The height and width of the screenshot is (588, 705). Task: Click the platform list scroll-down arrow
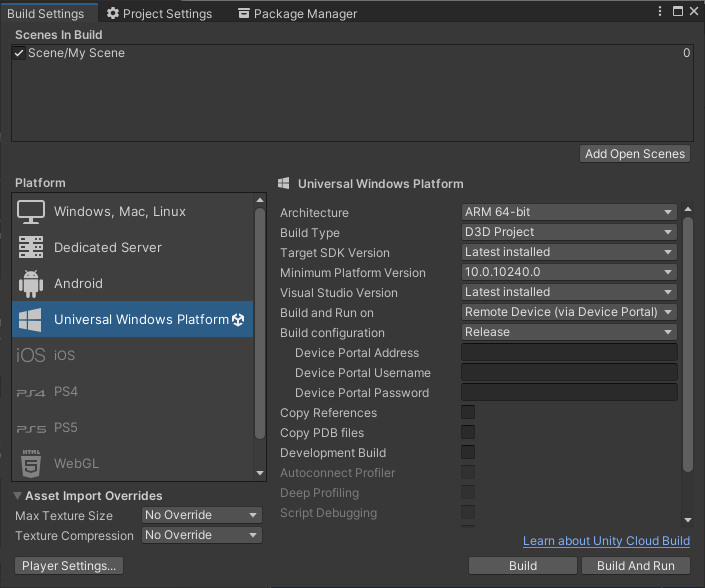tap(259, 473)
